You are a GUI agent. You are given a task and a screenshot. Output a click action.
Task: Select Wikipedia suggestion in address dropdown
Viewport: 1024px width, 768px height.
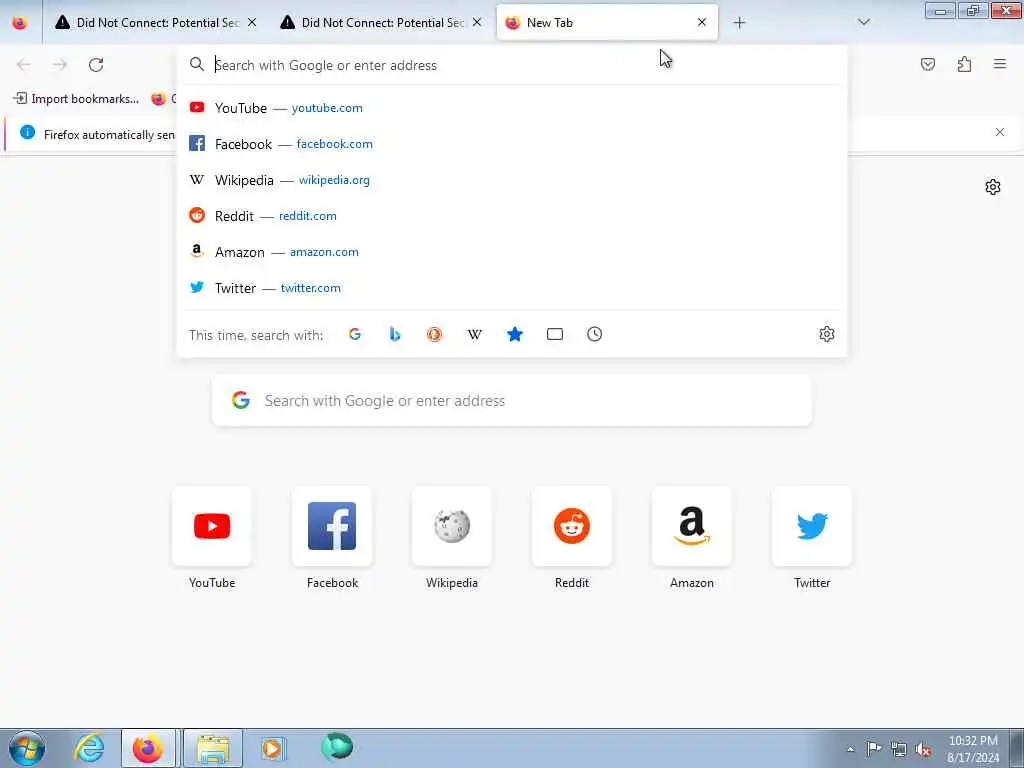coord(511,180)
